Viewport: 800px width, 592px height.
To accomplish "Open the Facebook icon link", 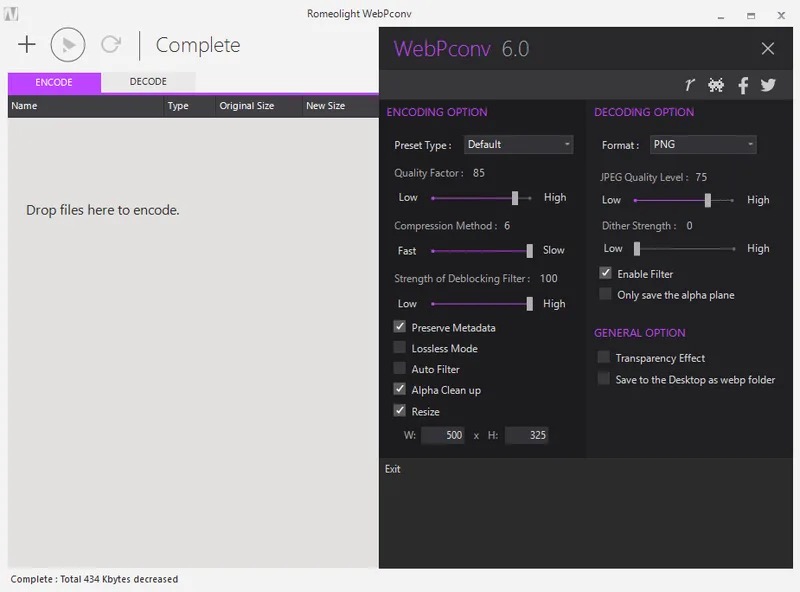I will pyautogui.click(x=743, y=85).
